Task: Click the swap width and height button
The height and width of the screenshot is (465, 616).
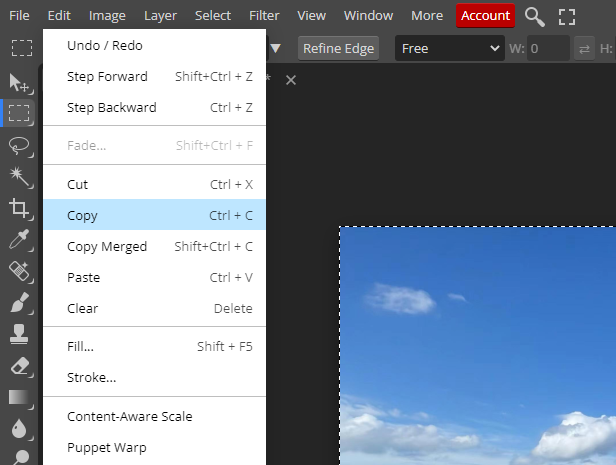Action: pos(585,48)
